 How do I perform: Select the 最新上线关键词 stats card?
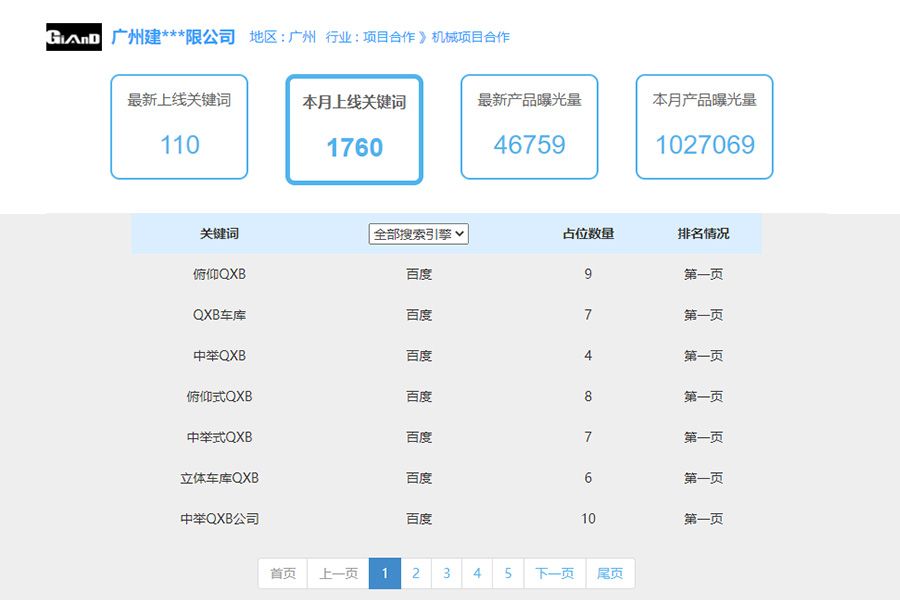[x=178, y=126]
